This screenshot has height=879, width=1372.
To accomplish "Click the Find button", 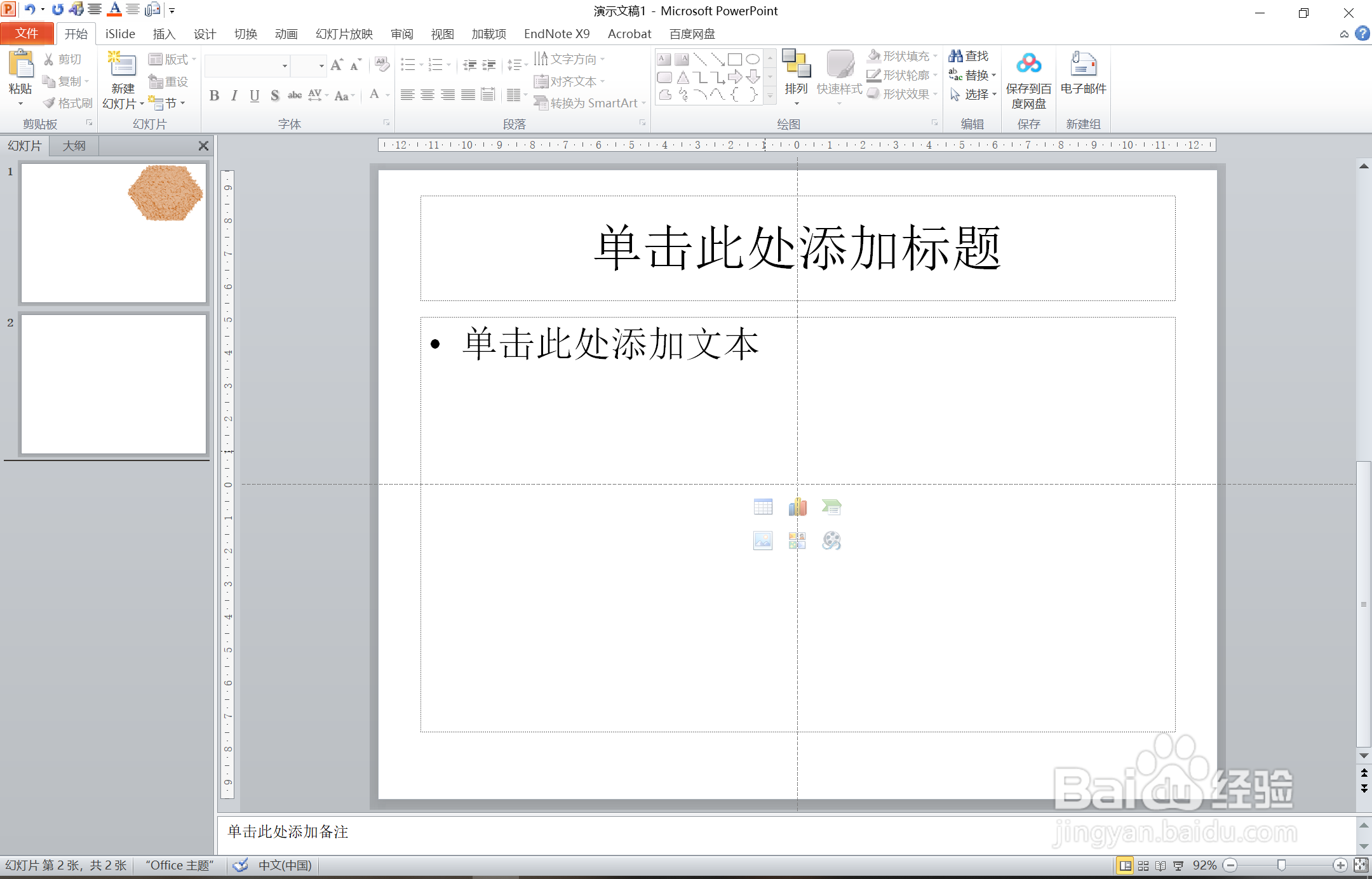I will coord(969,57).
